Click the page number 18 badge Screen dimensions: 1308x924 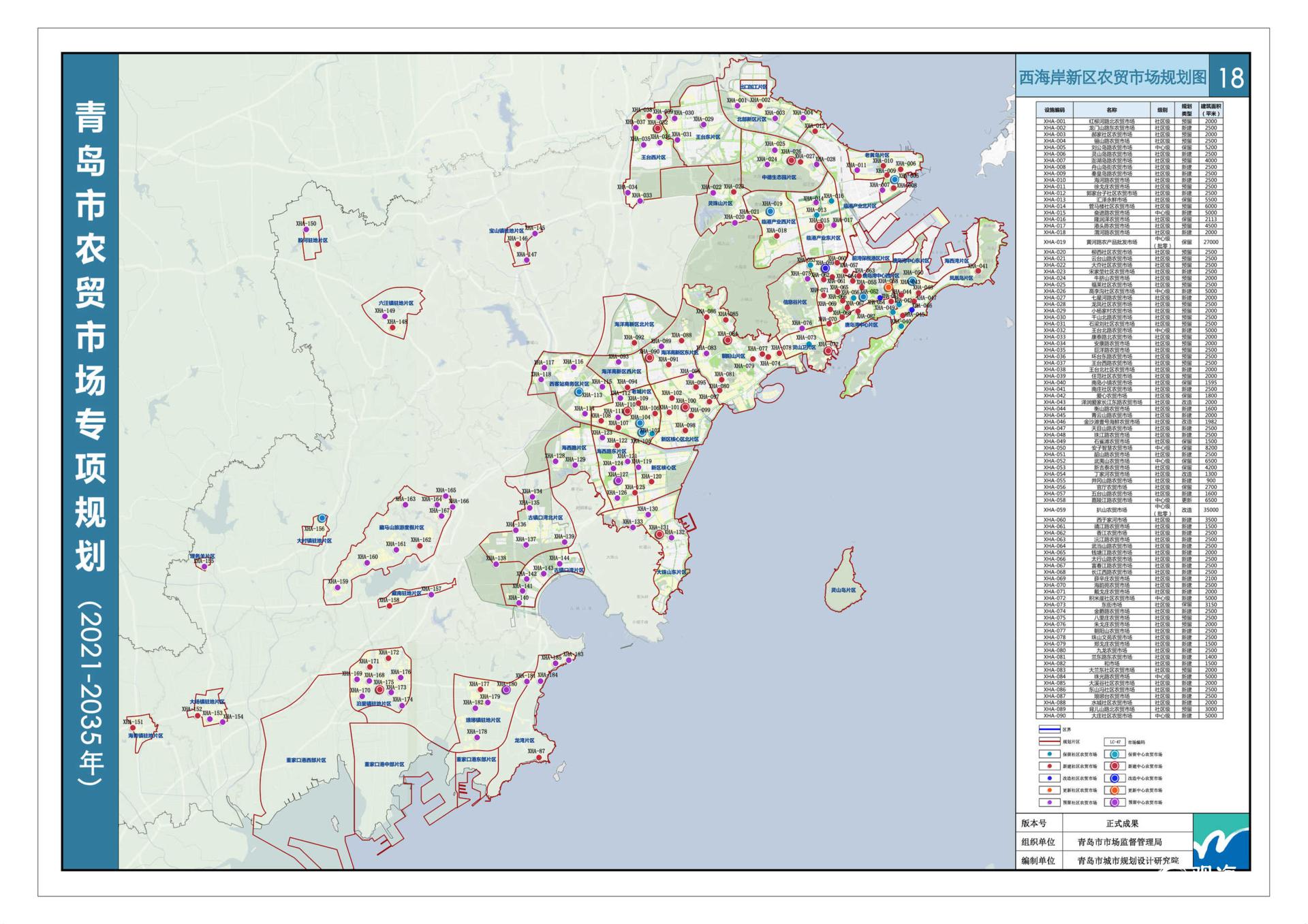[1230, 78]
